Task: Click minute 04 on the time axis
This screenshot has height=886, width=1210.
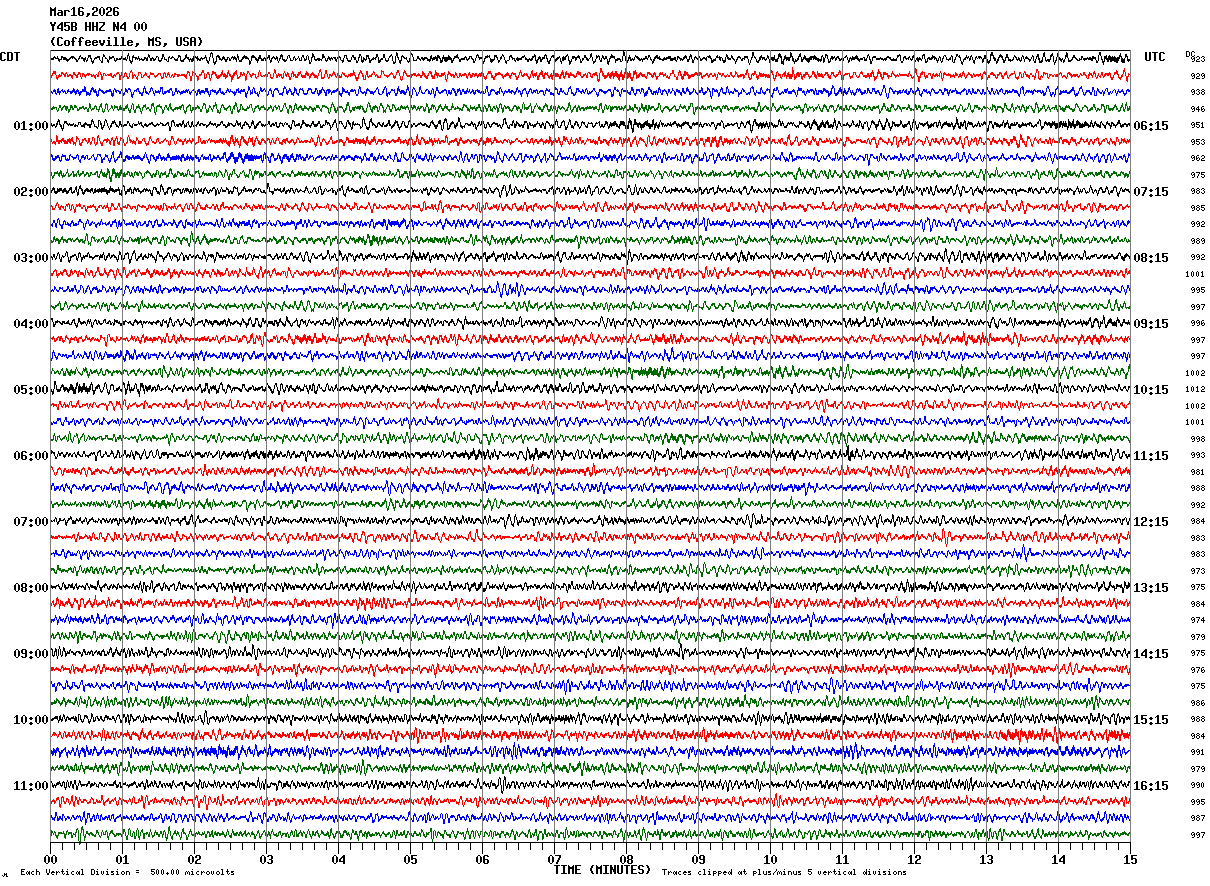Action: [x=338, y=859]
